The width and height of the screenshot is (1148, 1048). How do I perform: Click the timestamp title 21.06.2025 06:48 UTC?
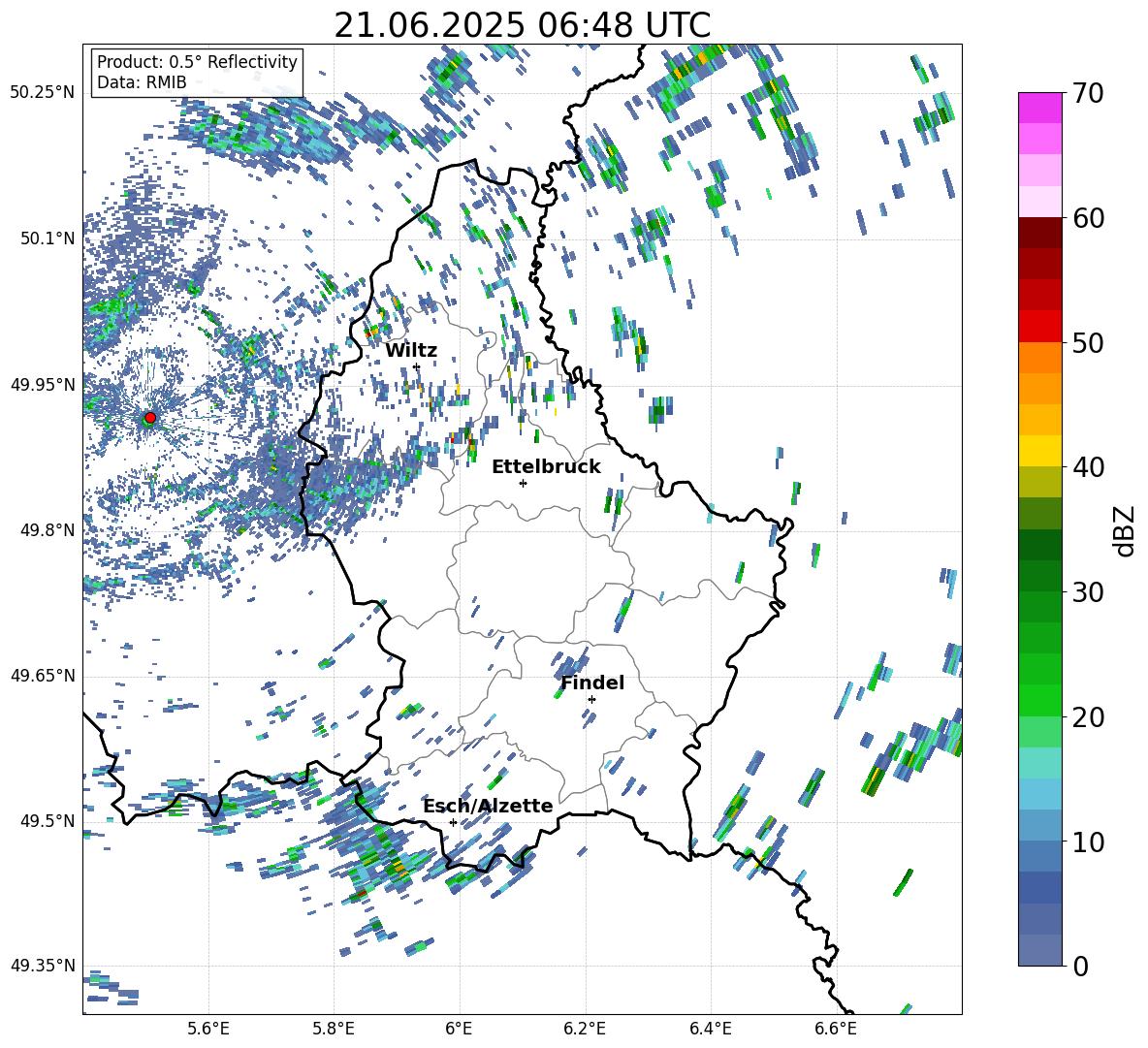(522, 25)
